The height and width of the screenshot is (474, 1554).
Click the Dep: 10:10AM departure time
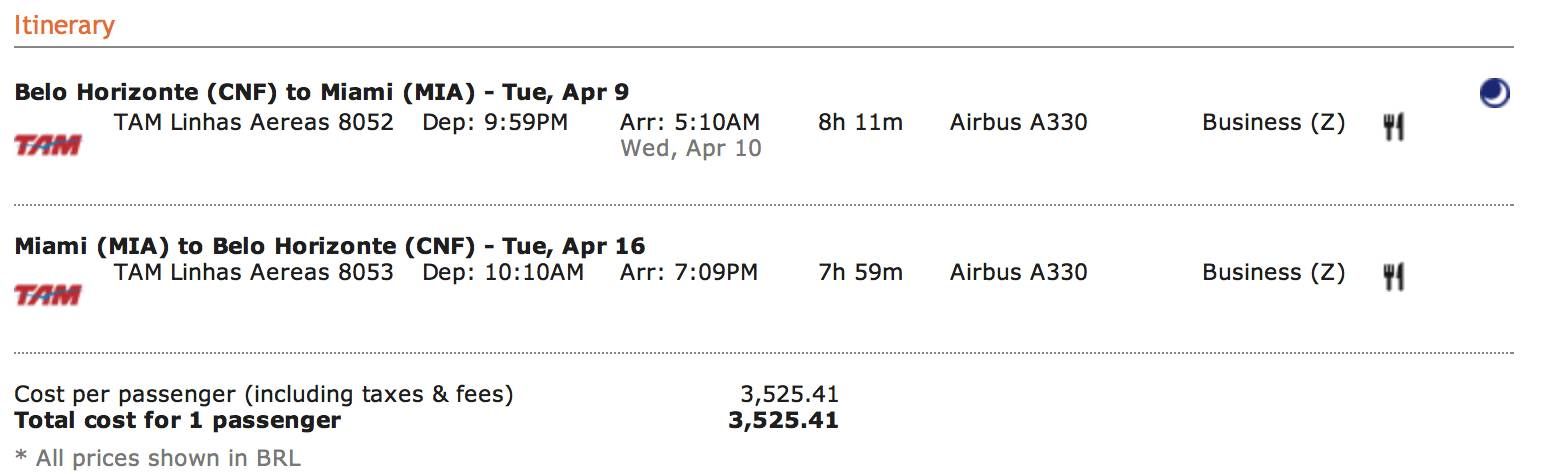tap(503, 272)
